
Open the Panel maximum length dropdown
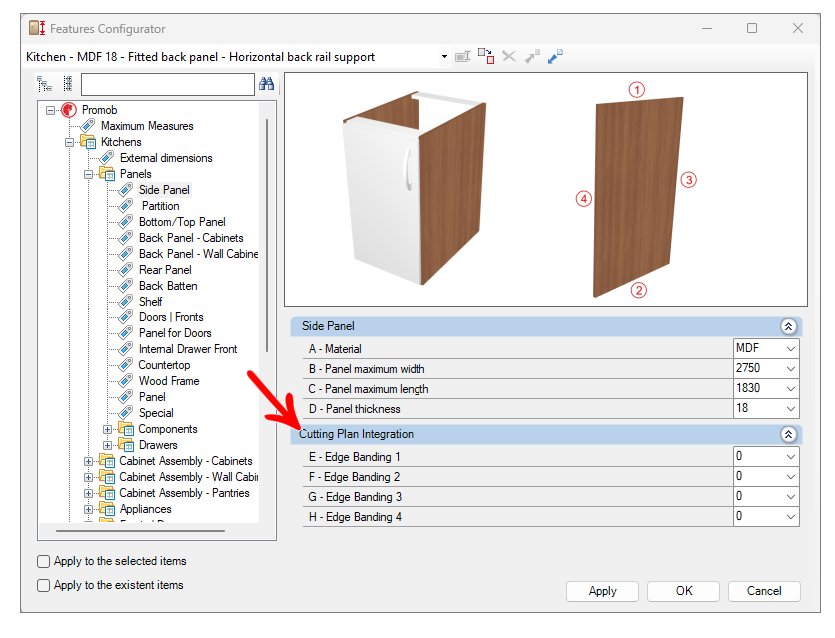(791, 389)
